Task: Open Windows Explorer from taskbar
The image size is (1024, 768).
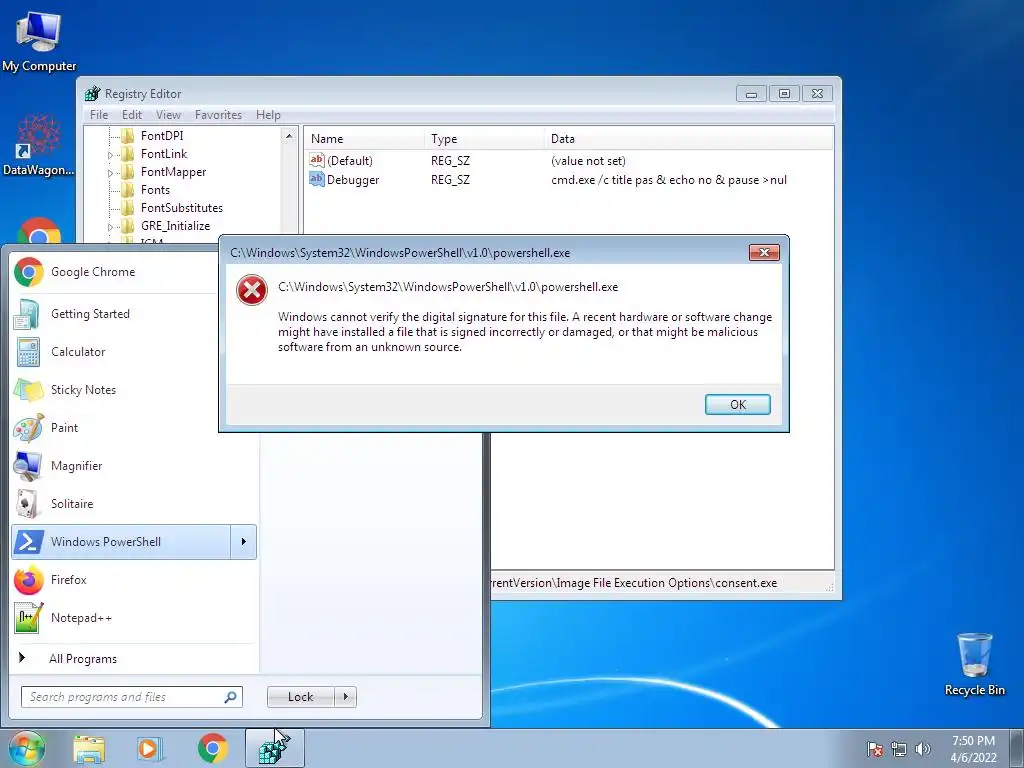Action: pos(89,748)
